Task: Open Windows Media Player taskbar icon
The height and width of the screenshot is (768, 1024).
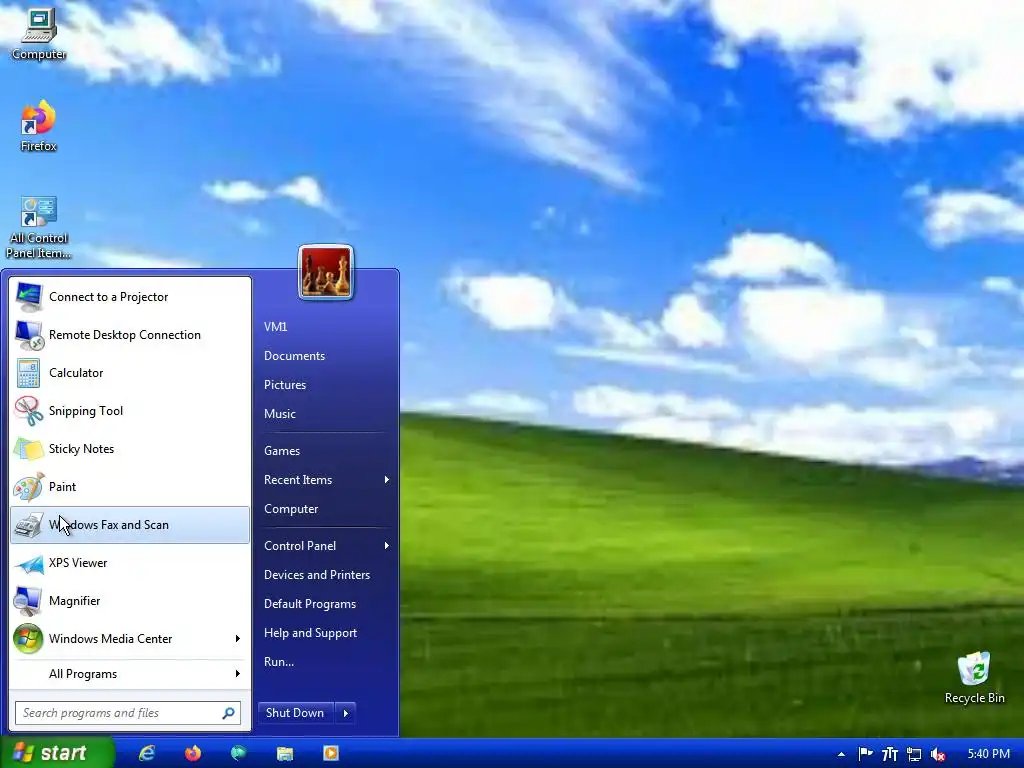Action: tap(331, 754)
